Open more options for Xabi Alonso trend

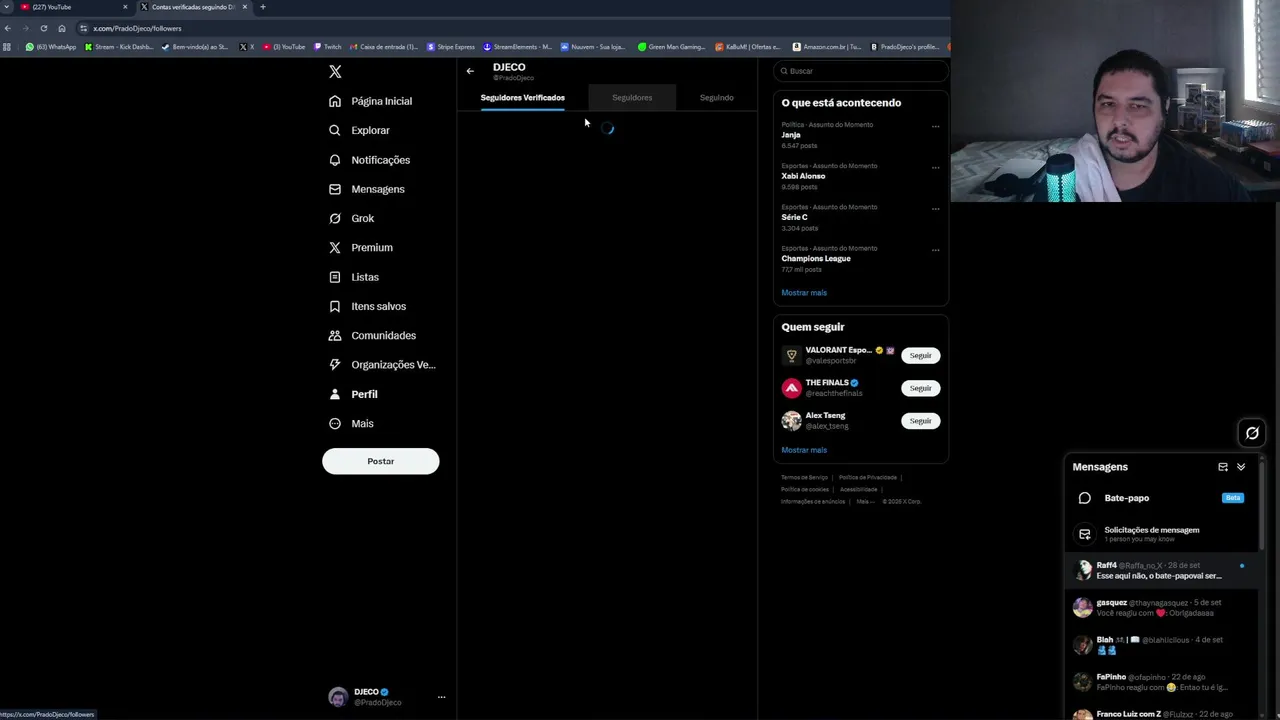pyautogui.click(x=935, y=167)
